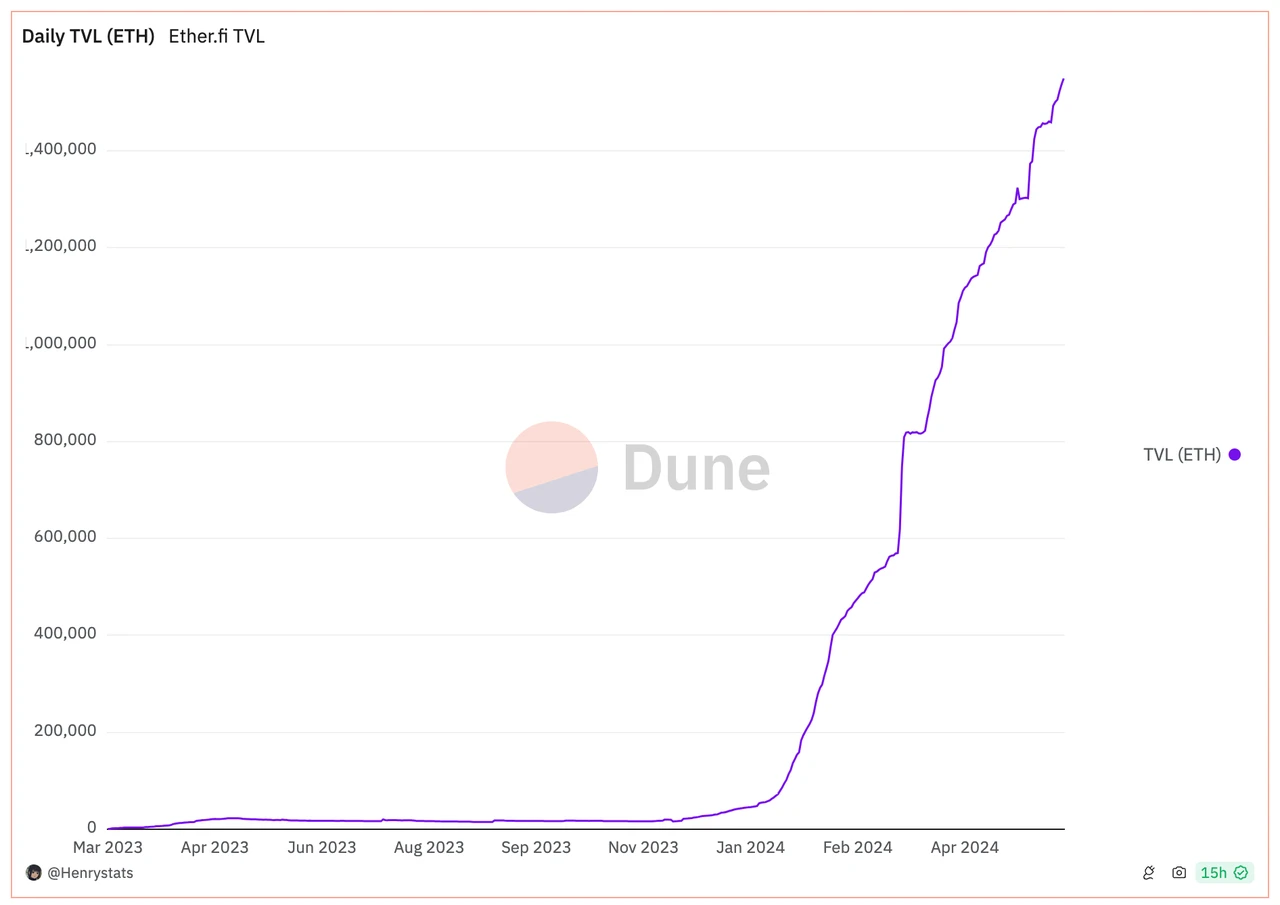The image size is (1280, 905).
Task: Click the Dune watermark text
Action: 696,467
